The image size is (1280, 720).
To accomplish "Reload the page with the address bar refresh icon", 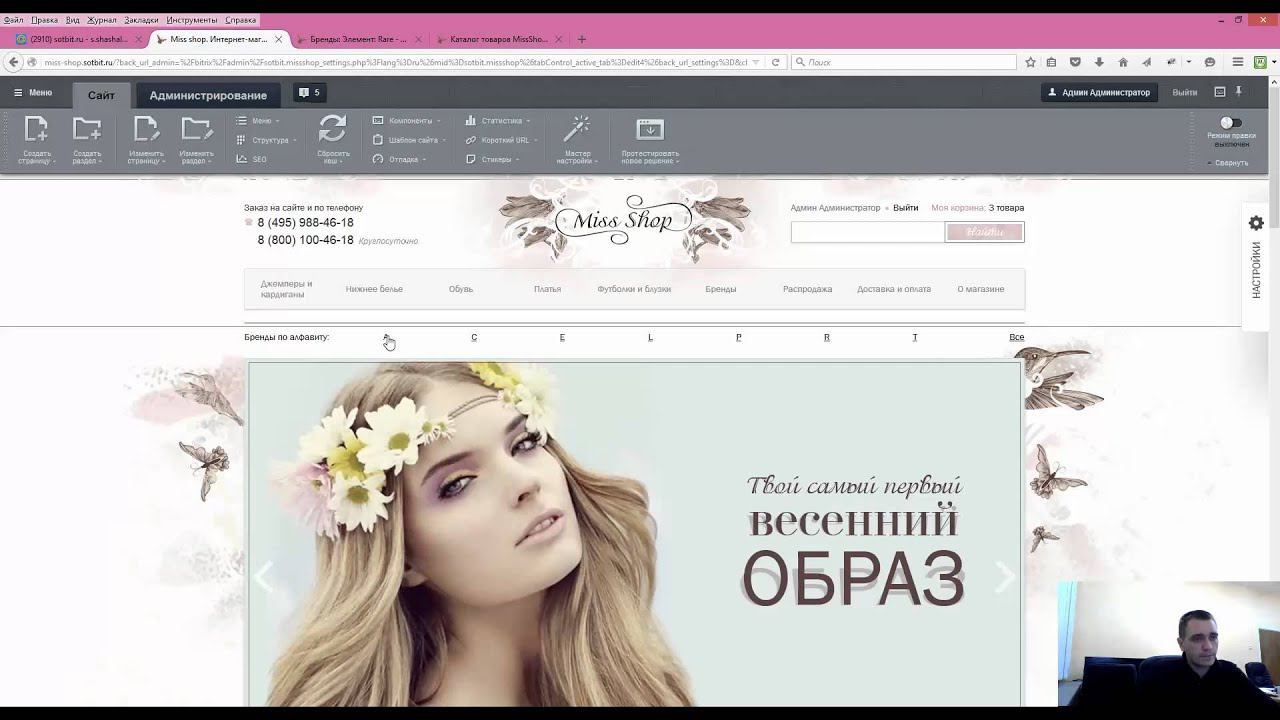I will [x=777, y=62].
